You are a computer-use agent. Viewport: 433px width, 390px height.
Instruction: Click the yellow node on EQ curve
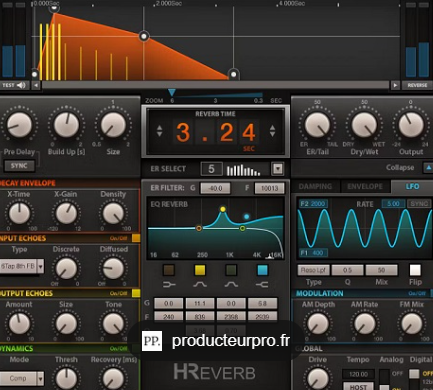223,209
